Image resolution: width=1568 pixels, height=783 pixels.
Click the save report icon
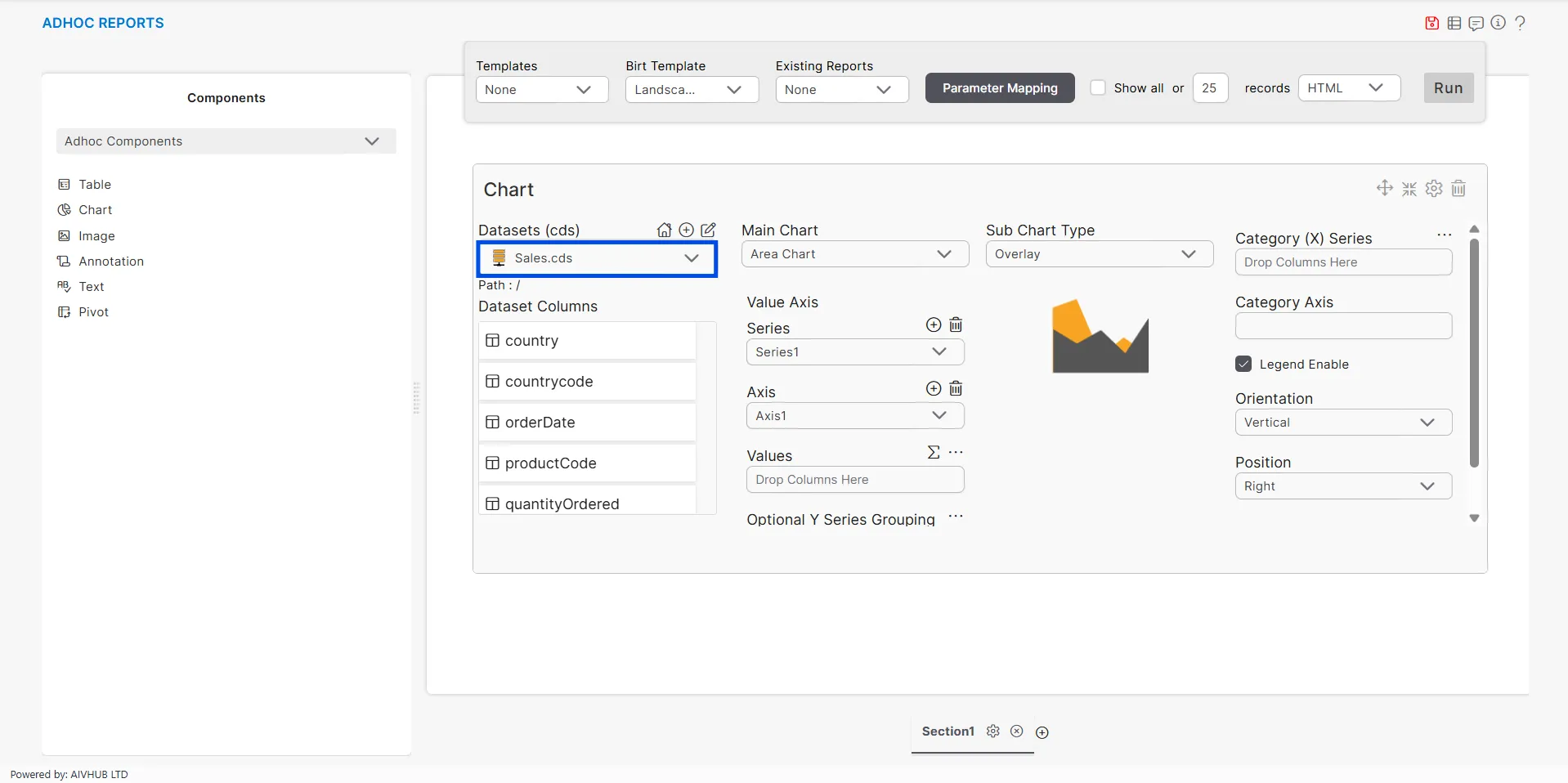1431,23
